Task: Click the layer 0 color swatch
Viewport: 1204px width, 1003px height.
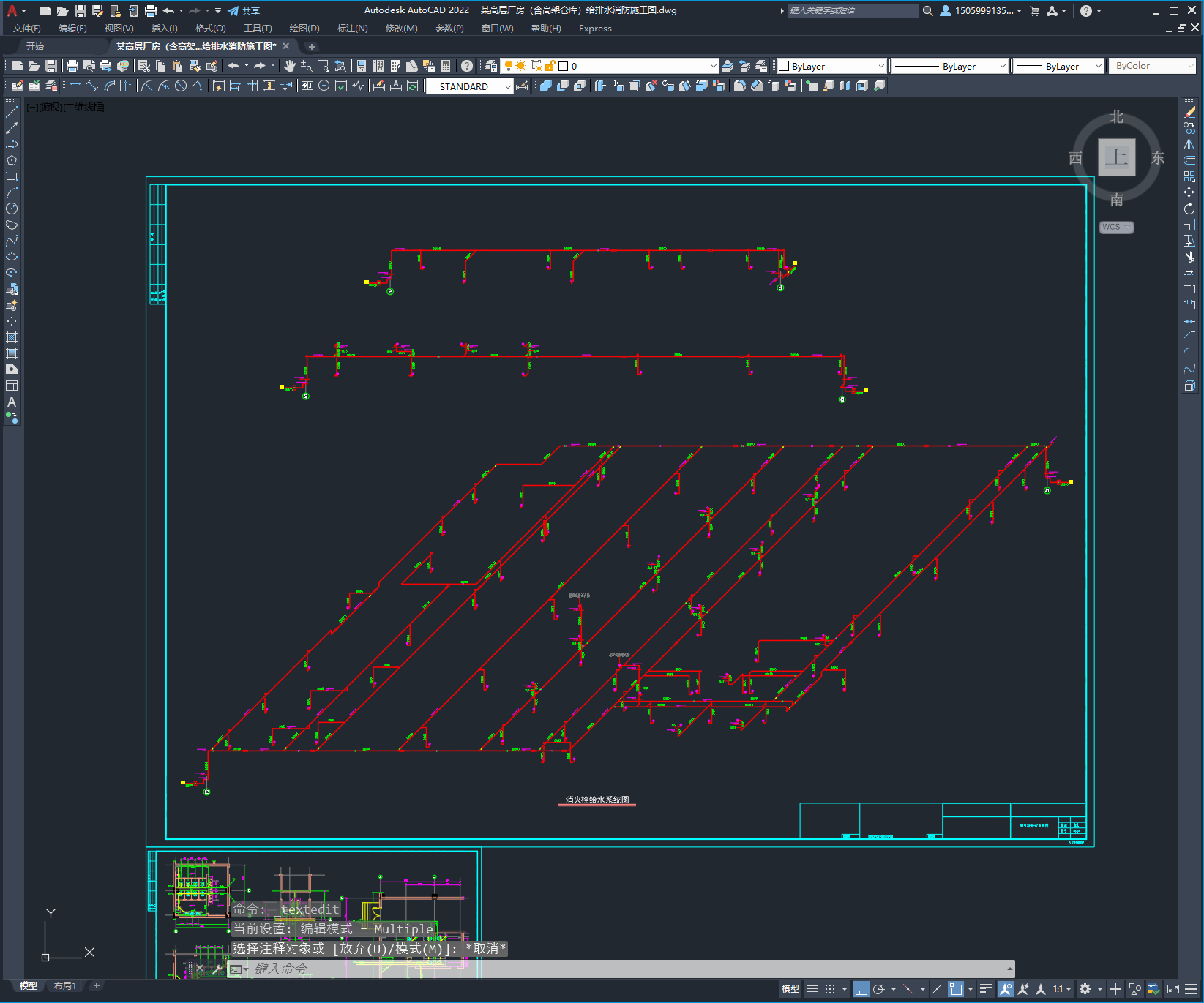Action: 564,66
